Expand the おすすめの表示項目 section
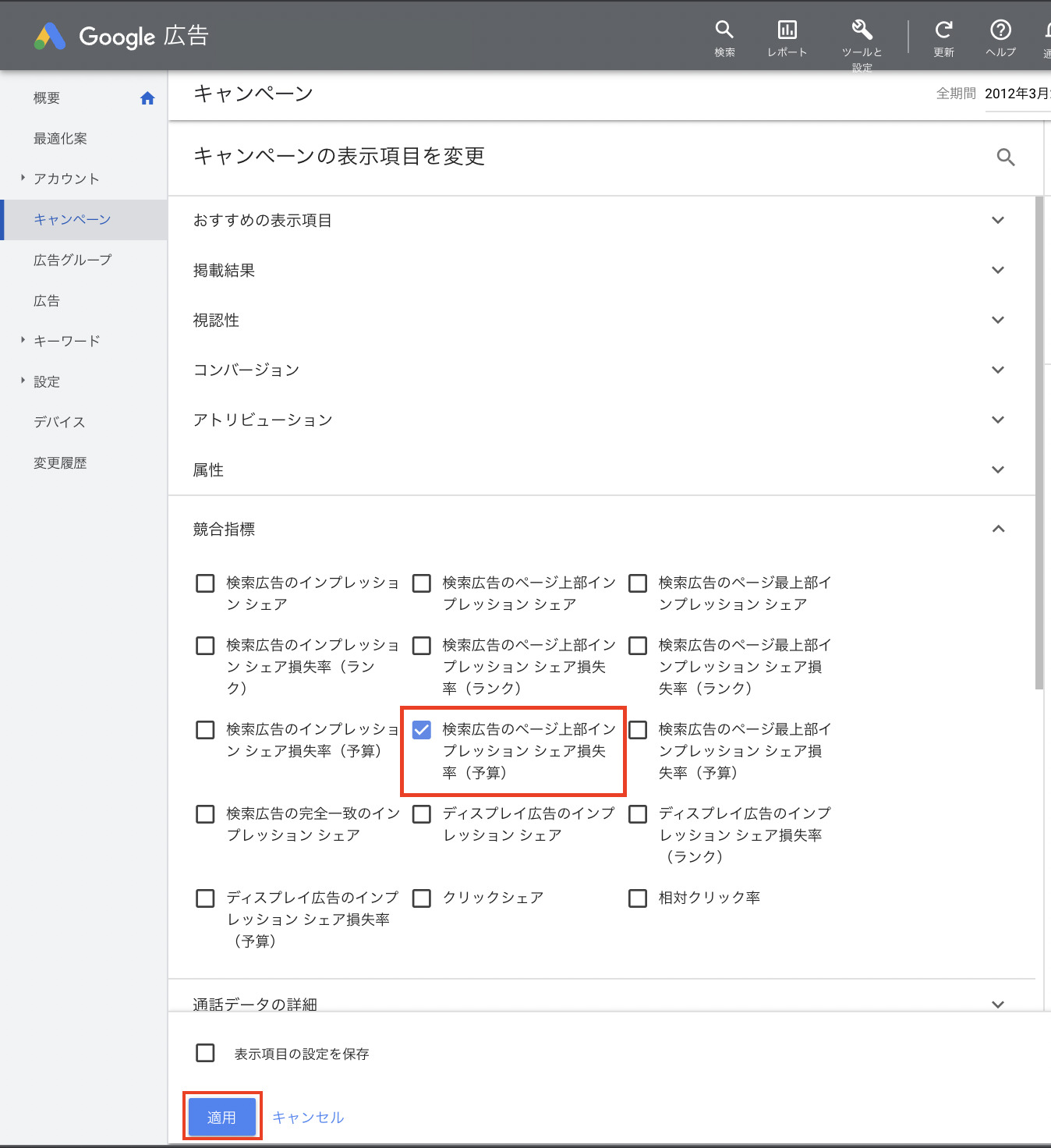Image resolution: width=1051 pixels, height=1148 pixels. pos(997,221)
